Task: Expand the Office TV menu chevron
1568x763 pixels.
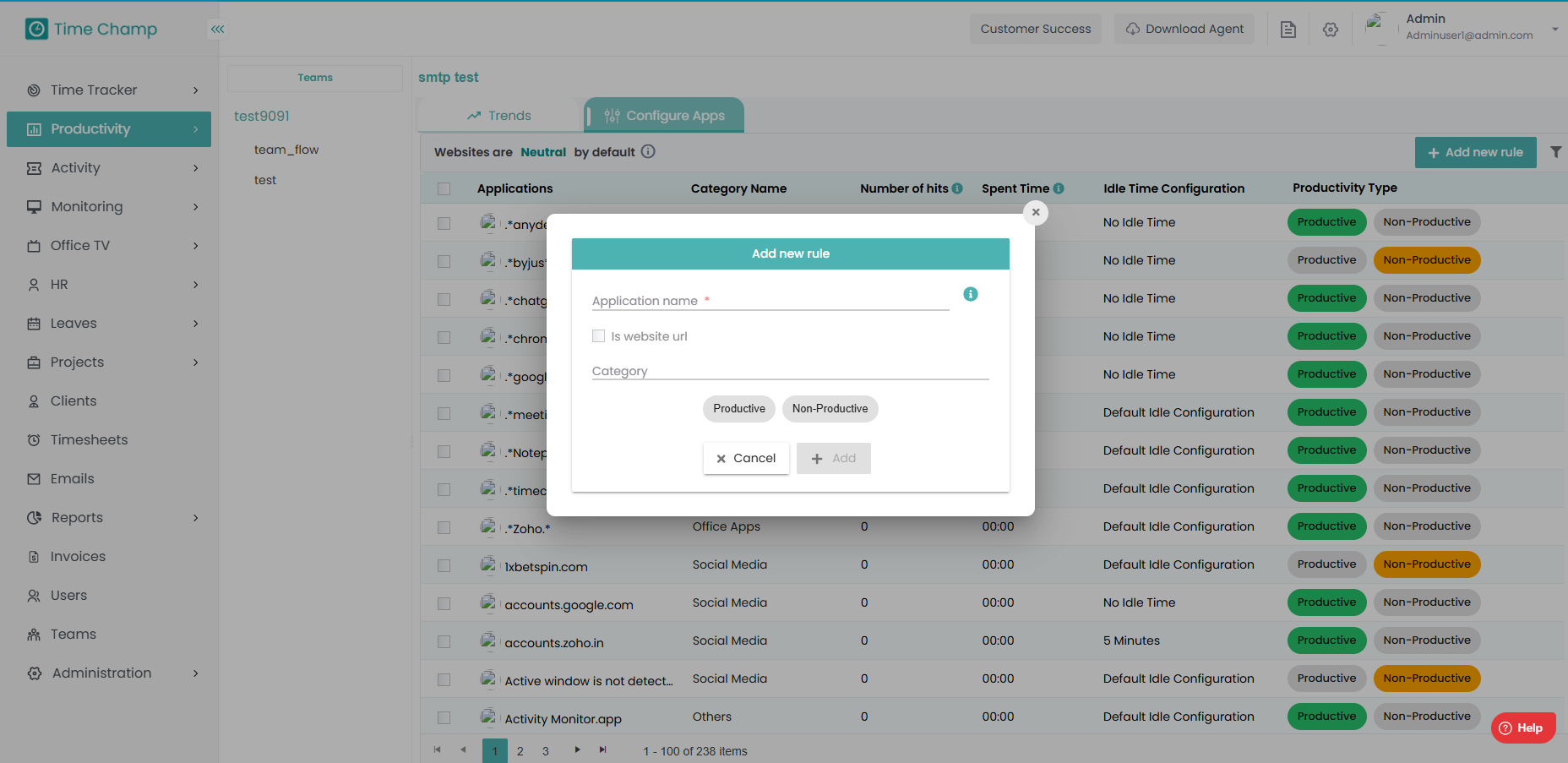Action: coord(196,246)
